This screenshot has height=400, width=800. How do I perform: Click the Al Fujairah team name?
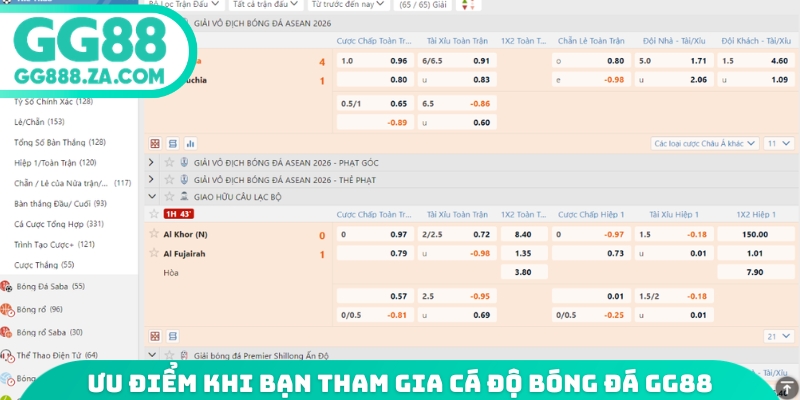[x=184, y=254]
